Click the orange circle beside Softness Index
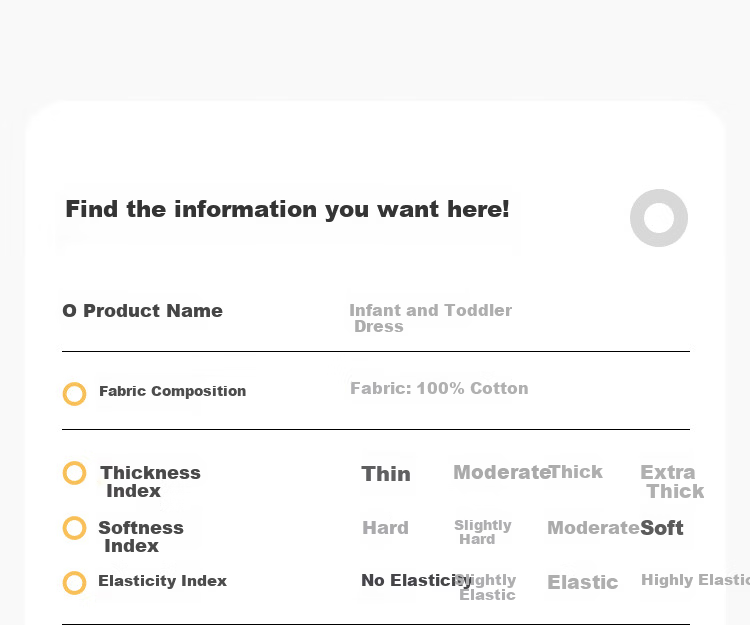750x625 pixels. (x=75, y=528)
